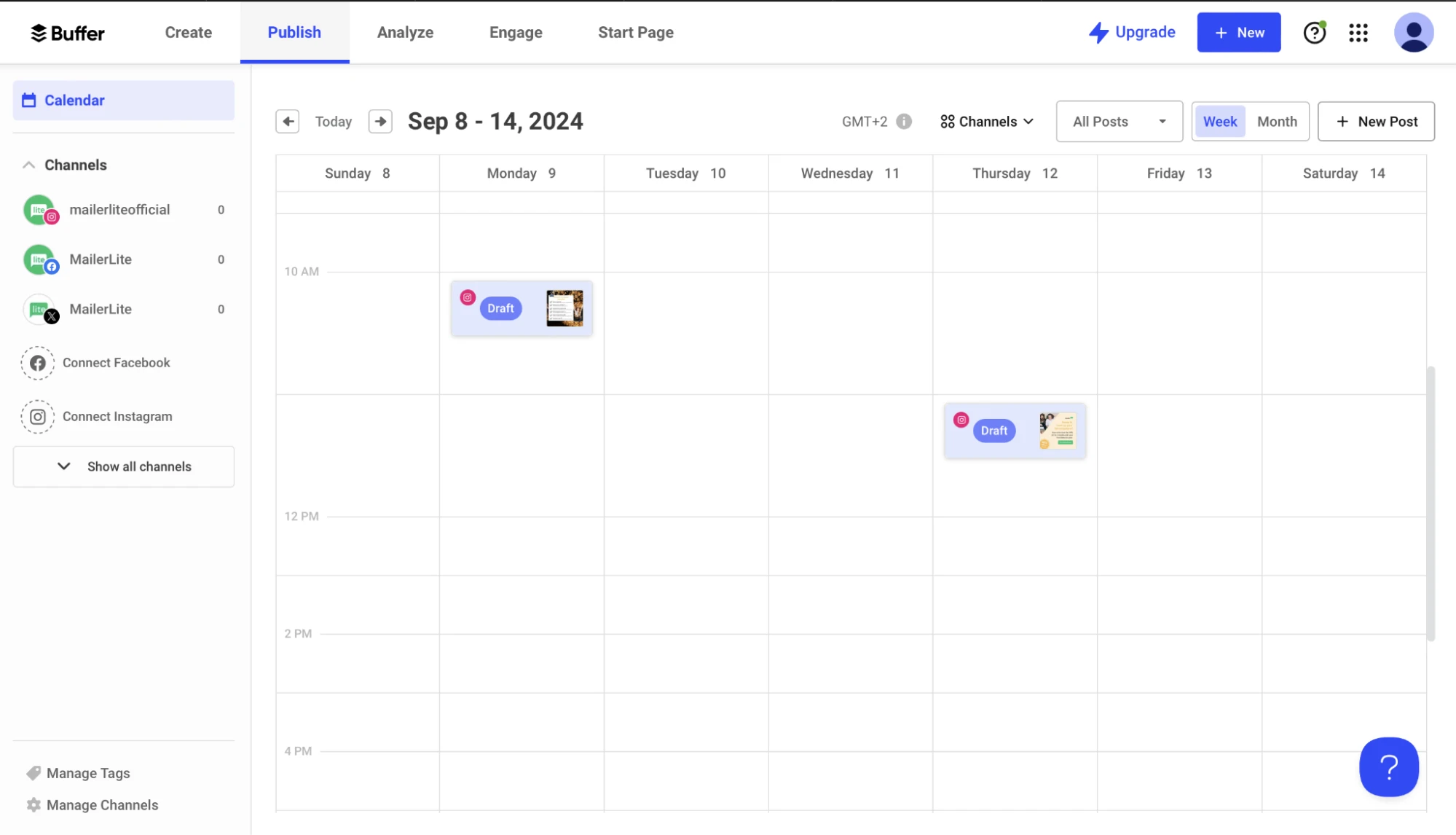Click the Thursday Draft post thumbnail
Screen dimensions: 1456x835
(x=1057, y=429)
